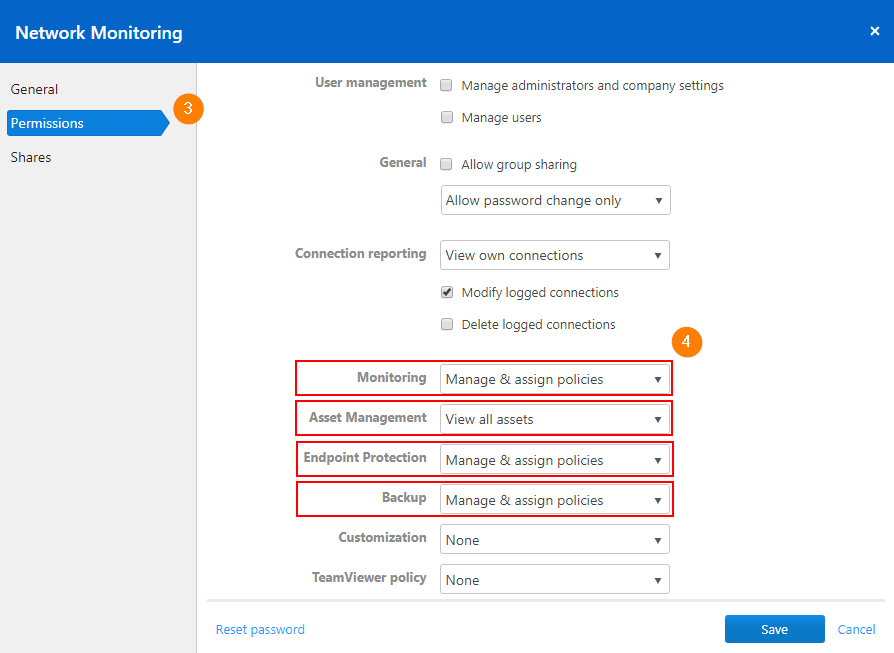This screenshot has width=894, height=653.
Task: Open the Shares tab
Action: 31,157
